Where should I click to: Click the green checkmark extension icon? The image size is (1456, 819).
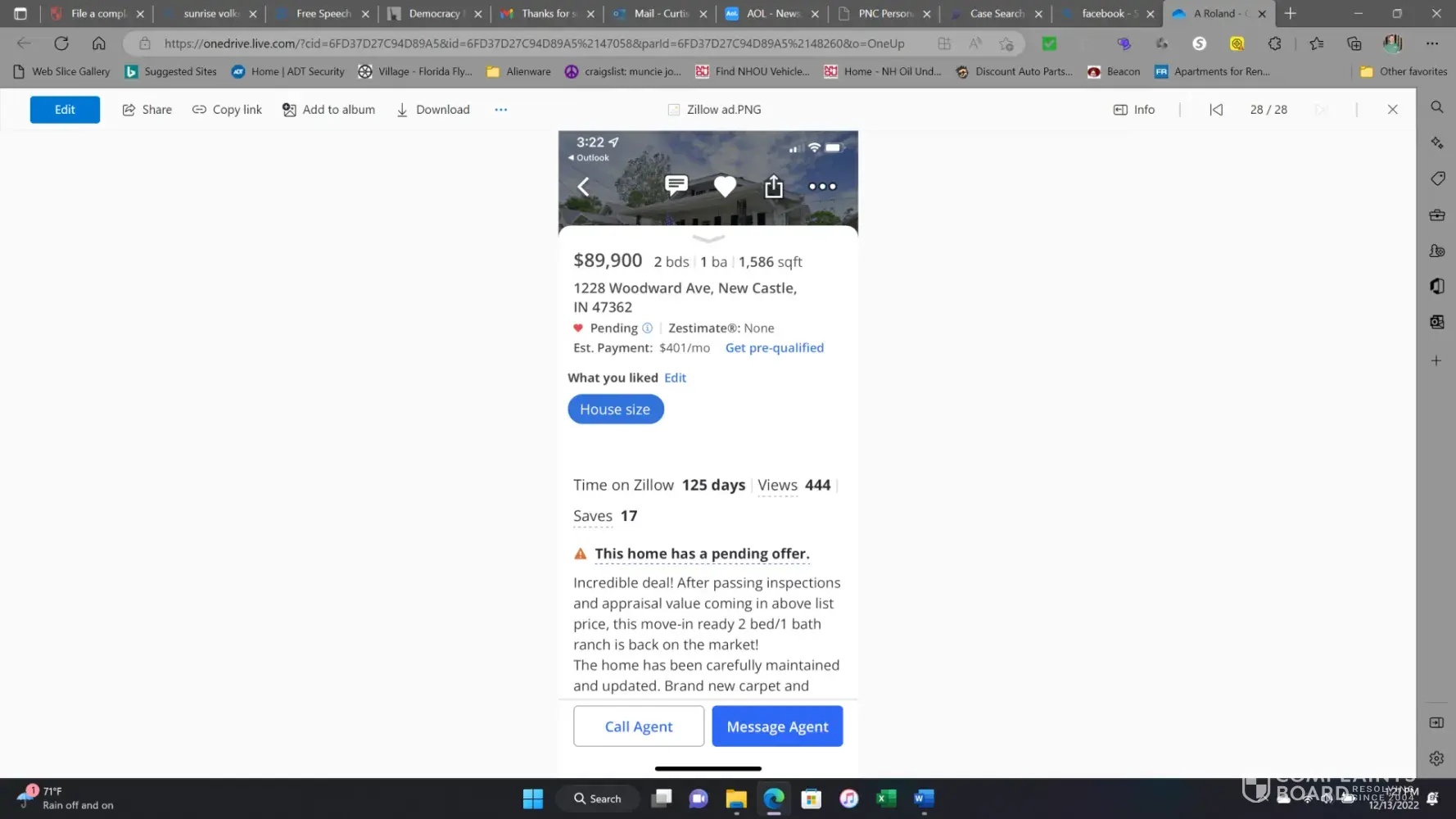coord(1049,43)
